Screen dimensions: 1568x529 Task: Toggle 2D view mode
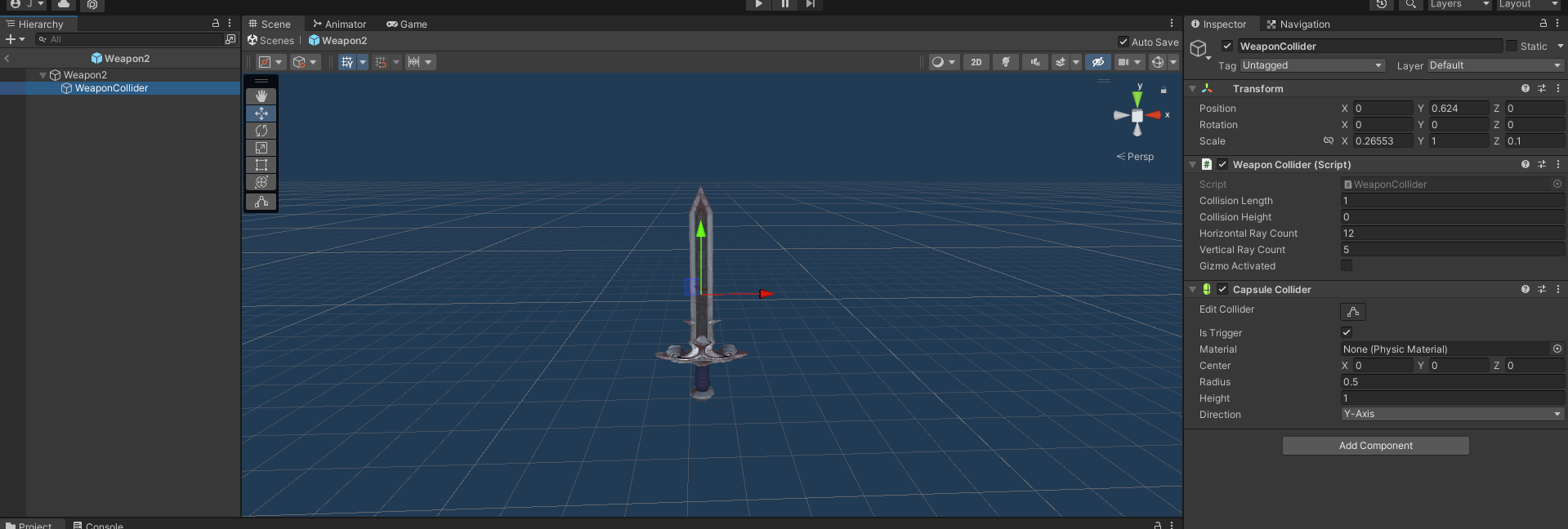tap(976, 62)
